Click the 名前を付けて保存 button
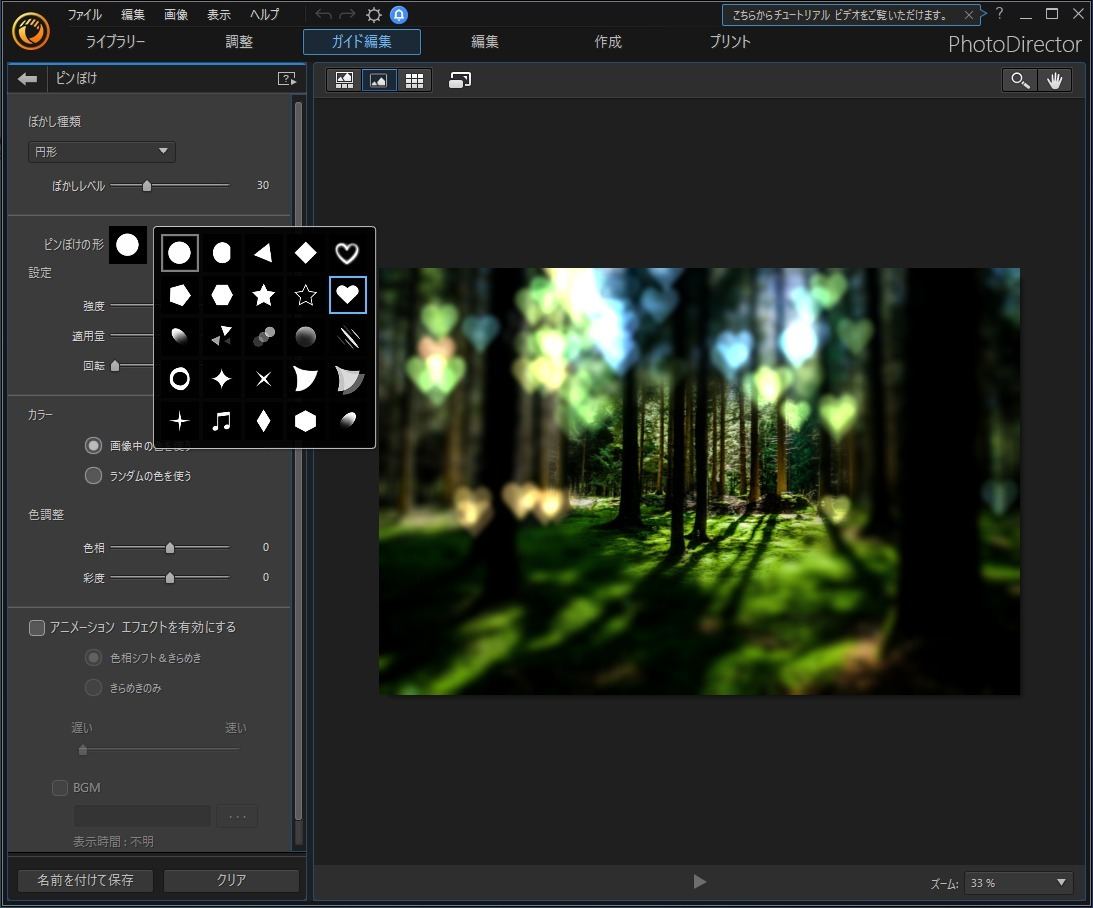1093x908 pixels. (86, 880)
